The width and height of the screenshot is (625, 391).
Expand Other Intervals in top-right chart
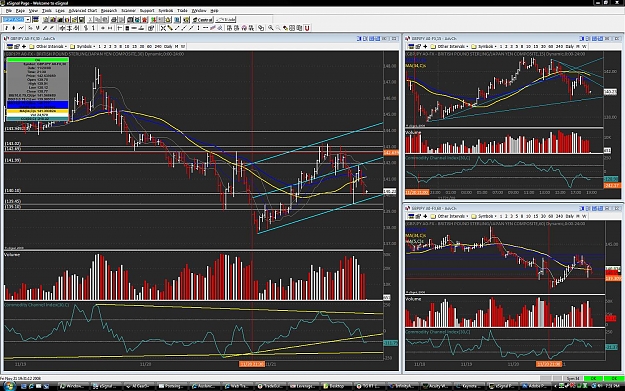pos(450,47)
